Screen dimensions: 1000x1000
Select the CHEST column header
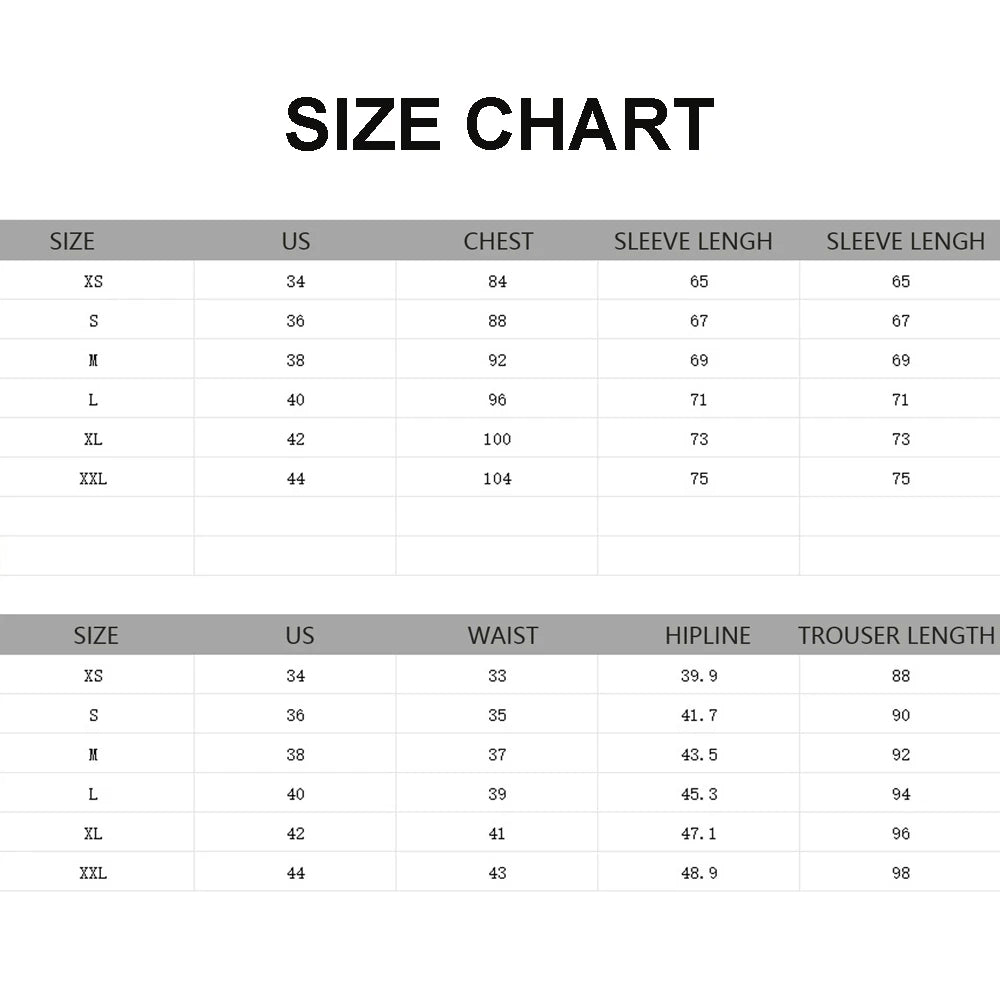pyautogui.click(x=498, y=241)
